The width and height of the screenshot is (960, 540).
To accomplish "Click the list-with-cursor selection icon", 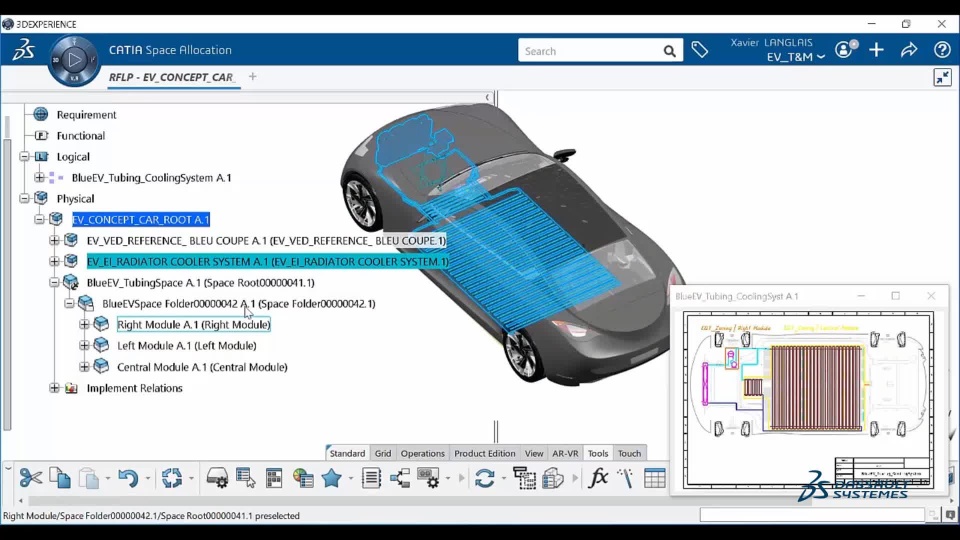I will point(246,478).
